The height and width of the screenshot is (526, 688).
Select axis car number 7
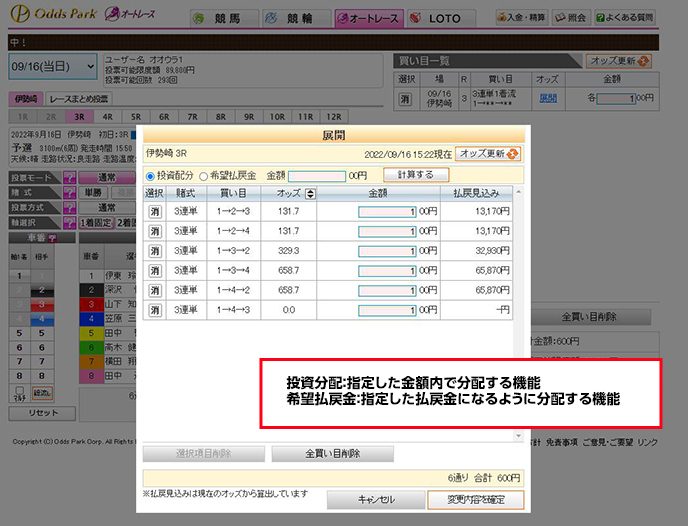coord(19,361)
